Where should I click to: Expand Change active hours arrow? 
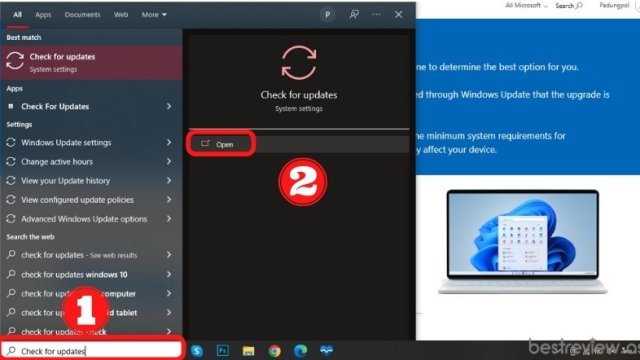pyautogui.click(x=169, y=162)
